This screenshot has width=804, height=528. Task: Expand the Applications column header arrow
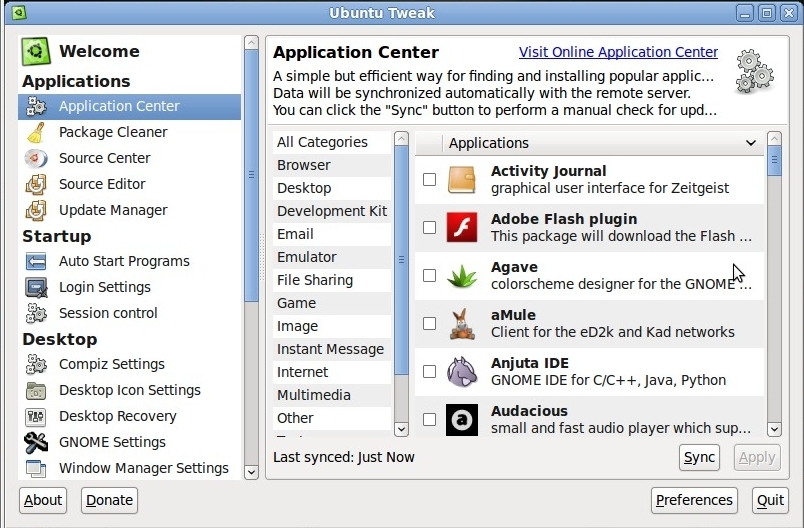751,143
